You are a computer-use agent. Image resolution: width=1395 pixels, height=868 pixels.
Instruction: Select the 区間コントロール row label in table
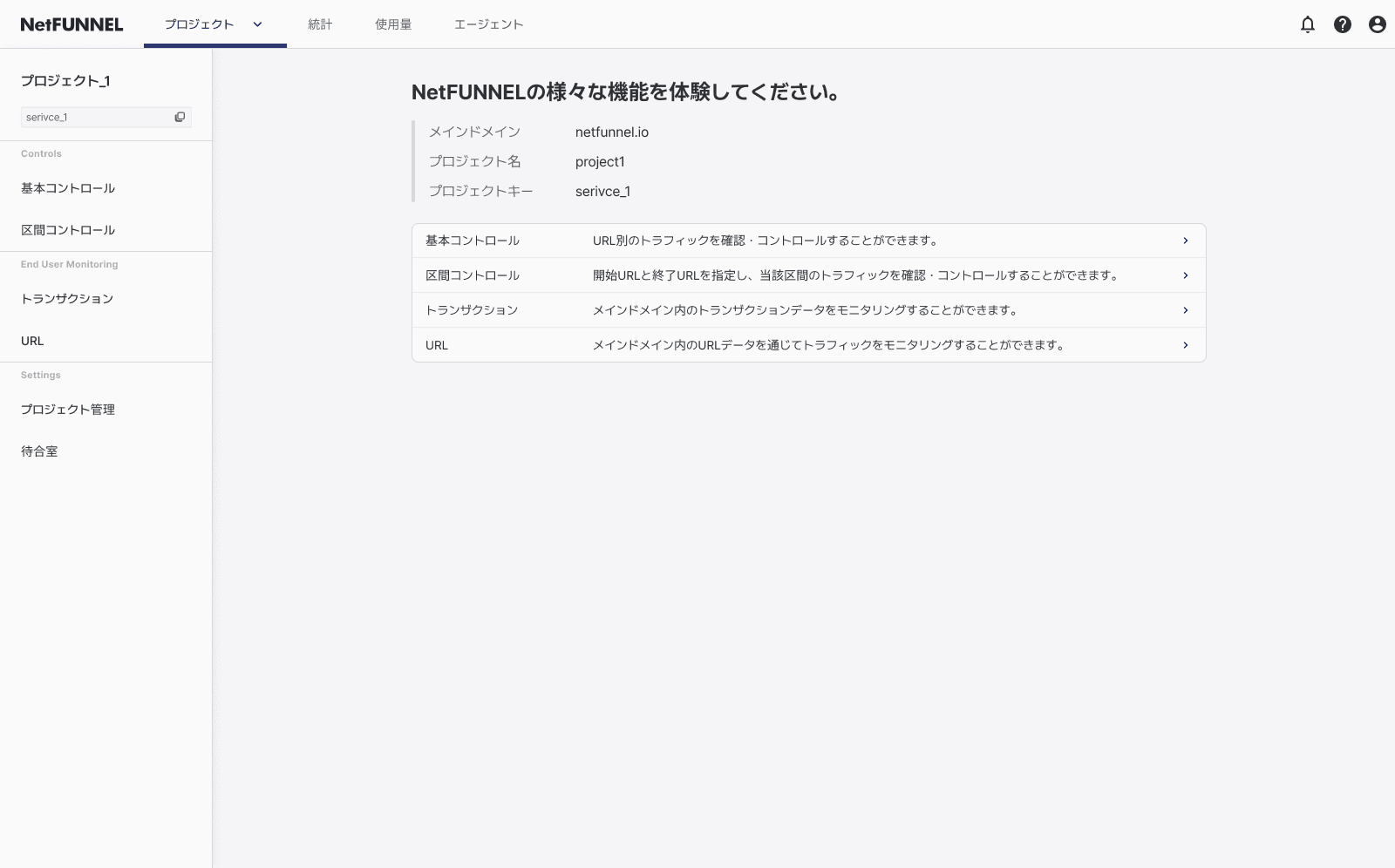[x=473, y=275]
